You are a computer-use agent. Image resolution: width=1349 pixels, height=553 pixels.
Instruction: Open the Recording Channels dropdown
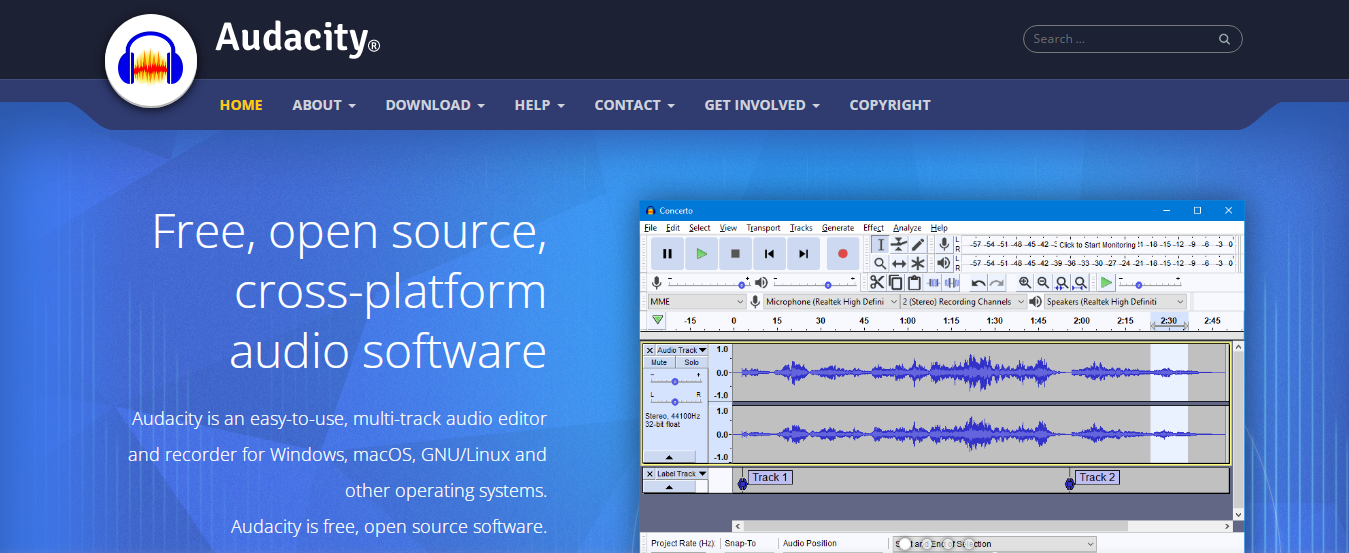(964, 302)
